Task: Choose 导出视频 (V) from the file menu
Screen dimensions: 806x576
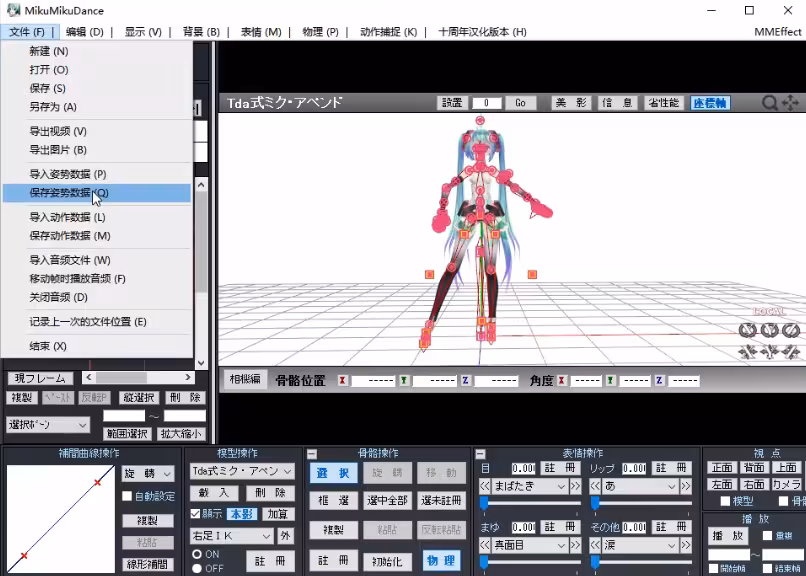Action: pyautogui.click(x=97, y=131)
